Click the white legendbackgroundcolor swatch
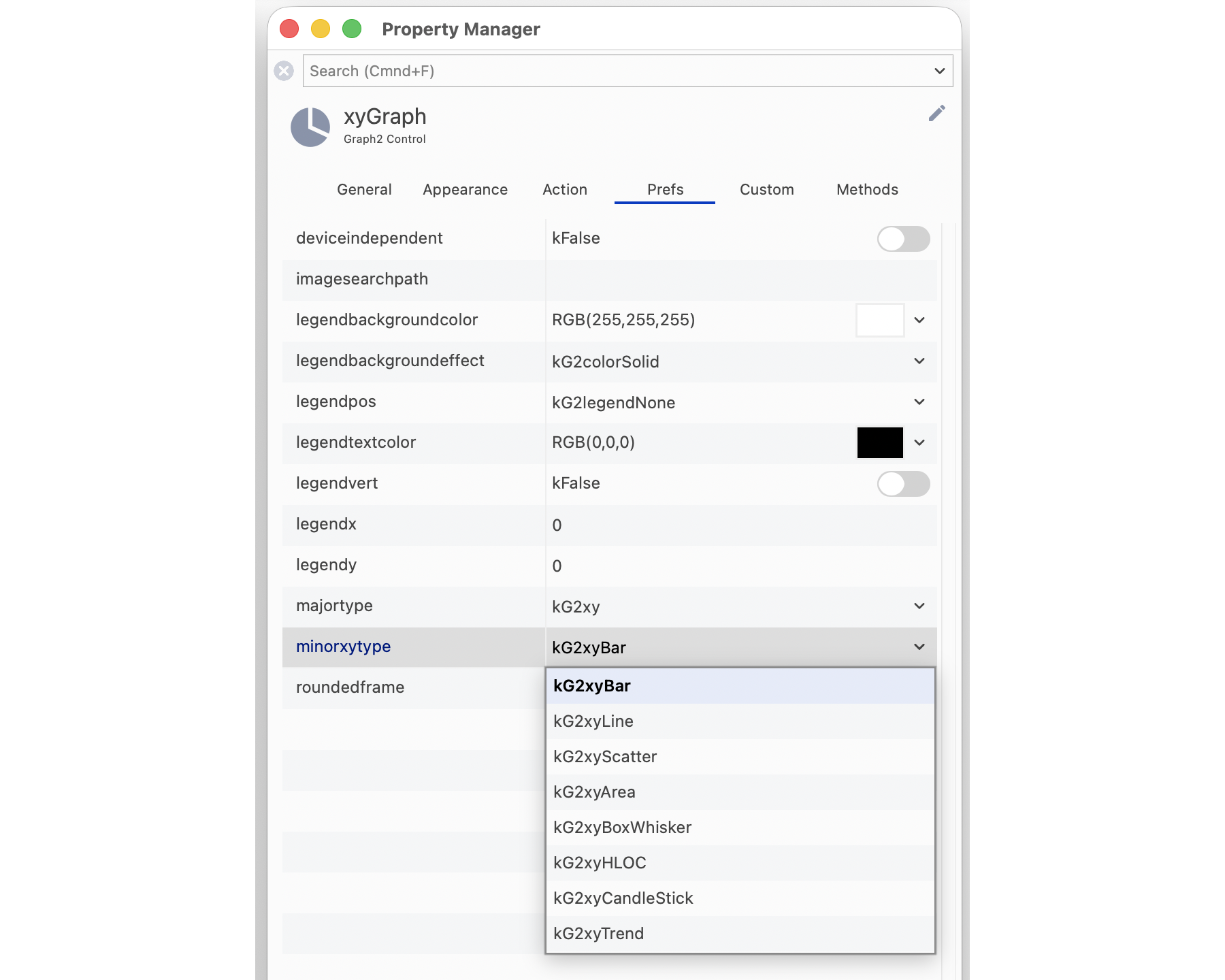This screenshot has height=980, width=1225. click(879, 321)
